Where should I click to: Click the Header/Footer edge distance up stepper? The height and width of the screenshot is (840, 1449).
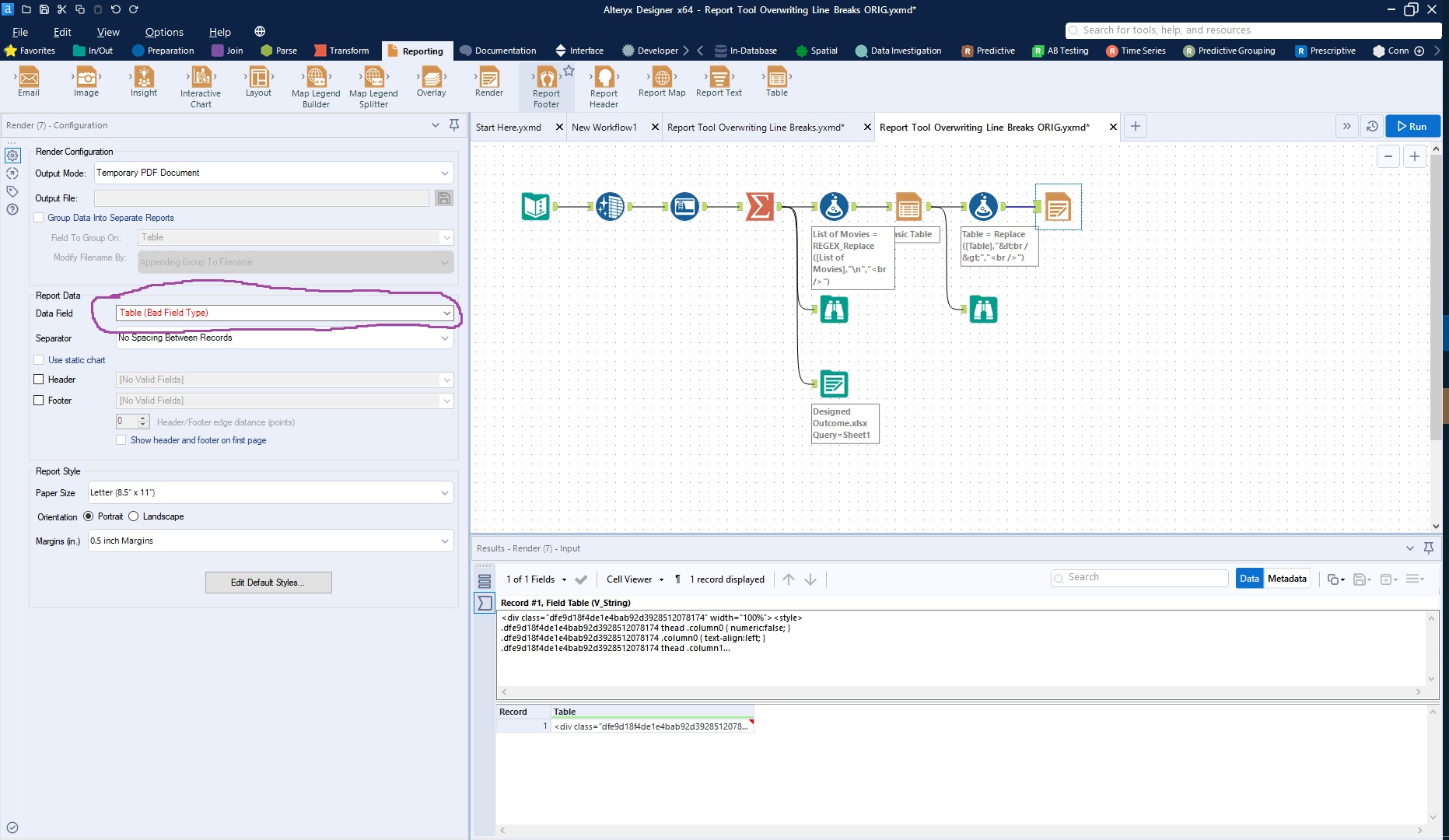click(142, 418)
